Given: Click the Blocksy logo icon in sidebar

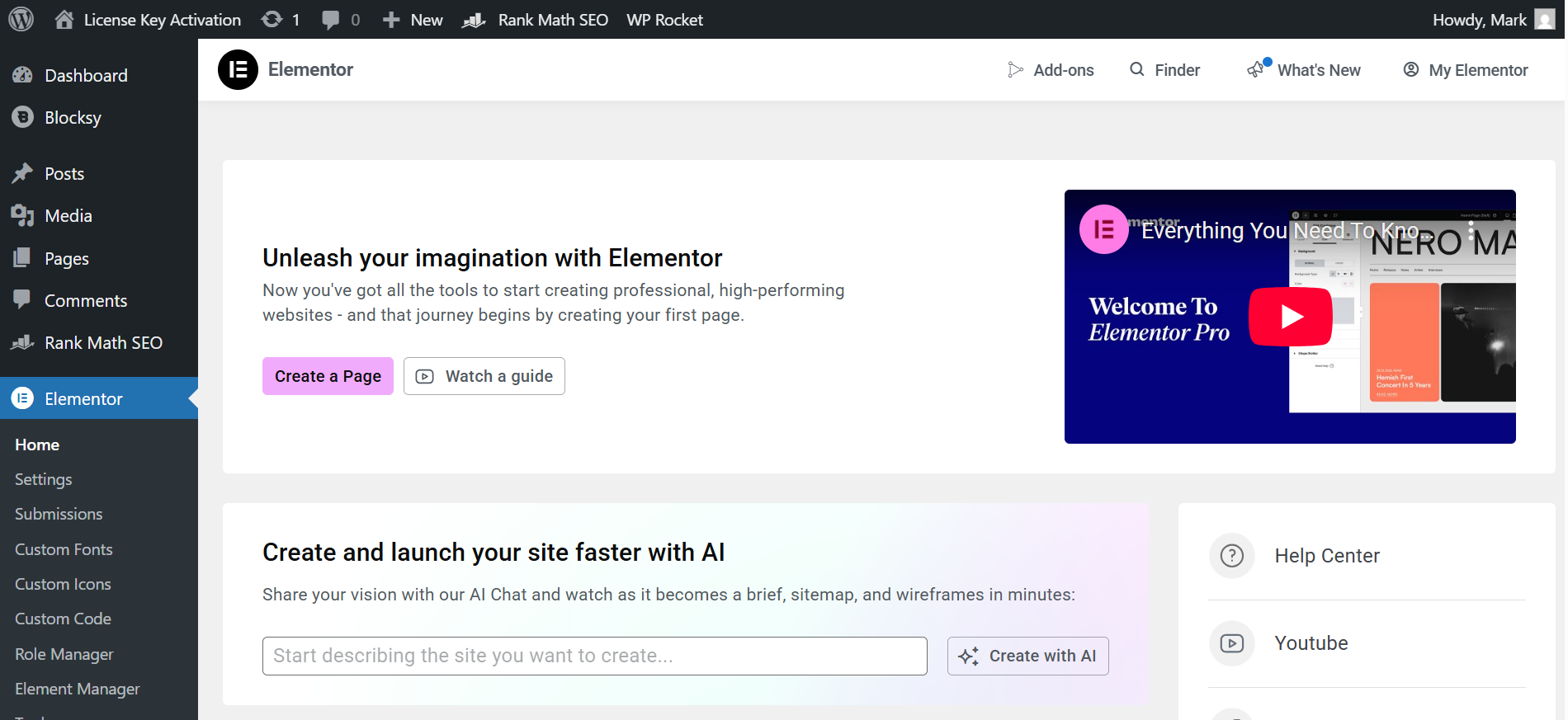Looking at the screenshot, I should click(x=23, y=117).
